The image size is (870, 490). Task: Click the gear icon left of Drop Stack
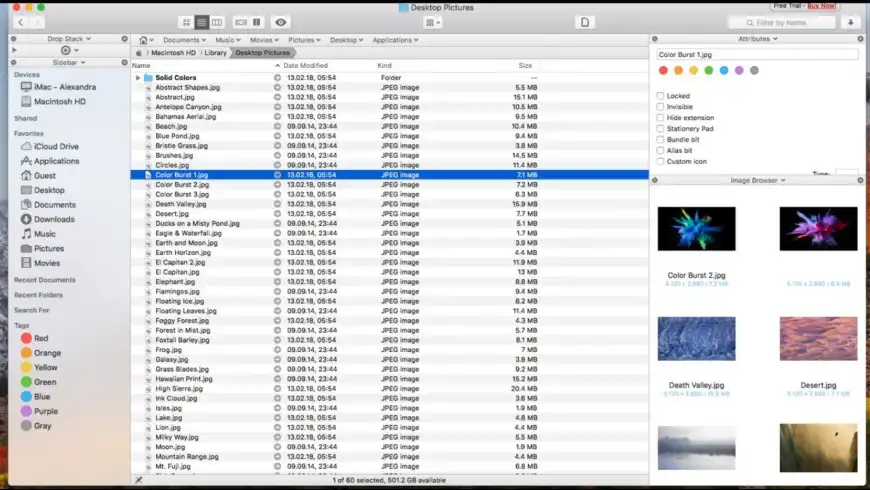click(14, 39)
